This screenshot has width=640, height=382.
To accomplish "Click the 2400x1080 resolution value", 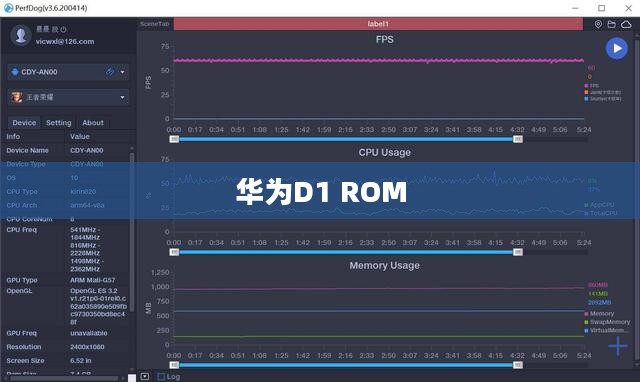I will (87, 346).
